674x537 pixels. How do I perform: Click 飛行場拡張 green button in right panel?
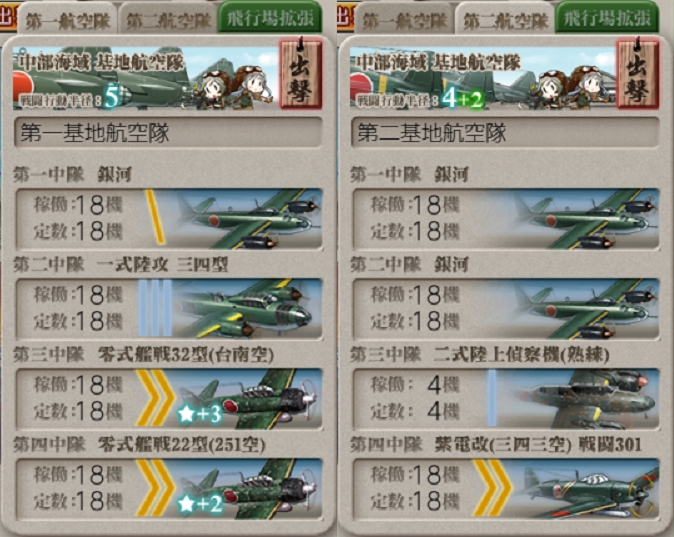(607, 18)
